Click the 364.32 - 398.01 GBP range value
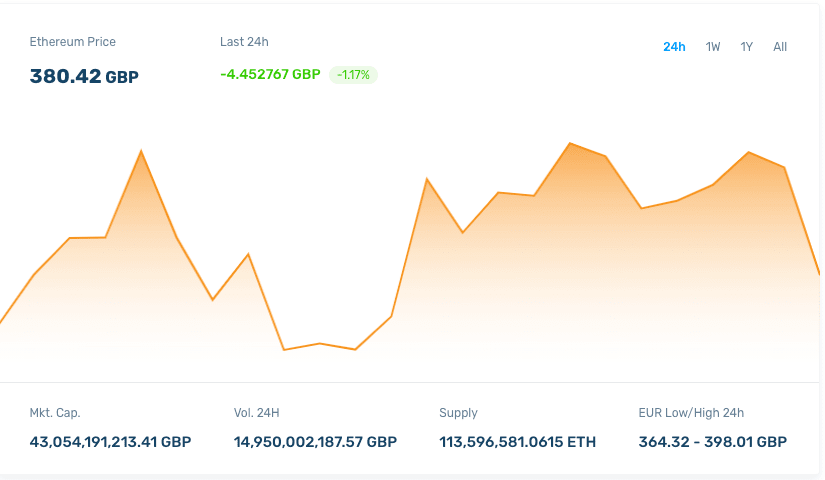 712,442
